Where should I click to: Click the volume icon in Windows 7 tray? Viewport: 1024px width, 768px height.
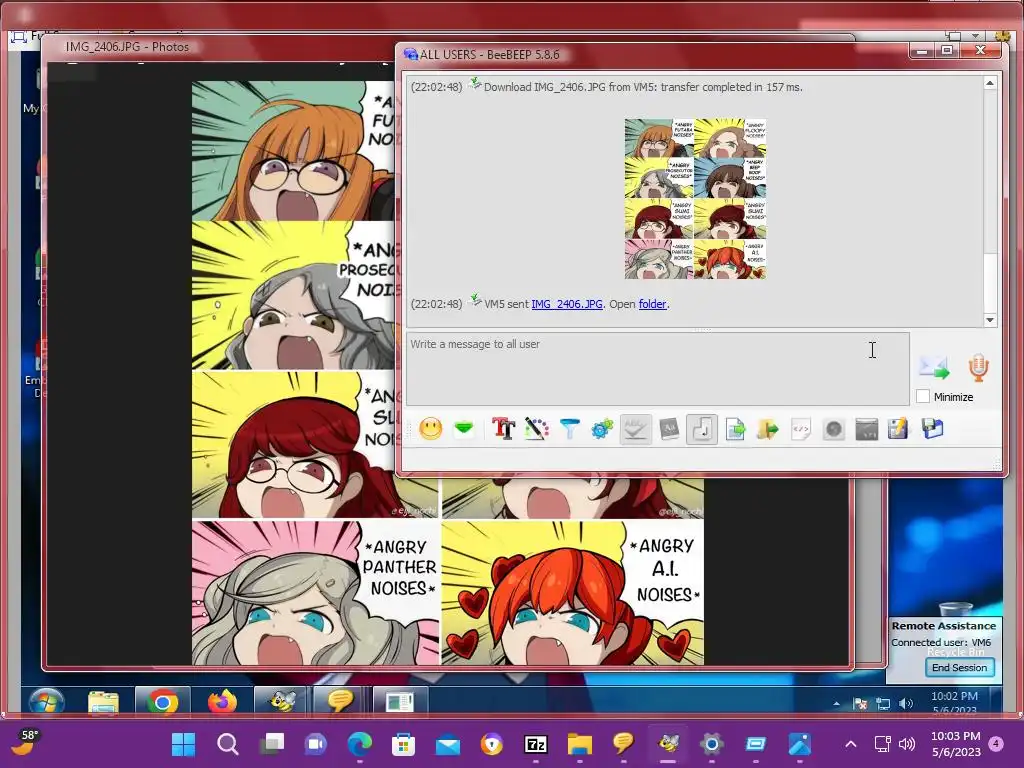click(x=906, y=703)
